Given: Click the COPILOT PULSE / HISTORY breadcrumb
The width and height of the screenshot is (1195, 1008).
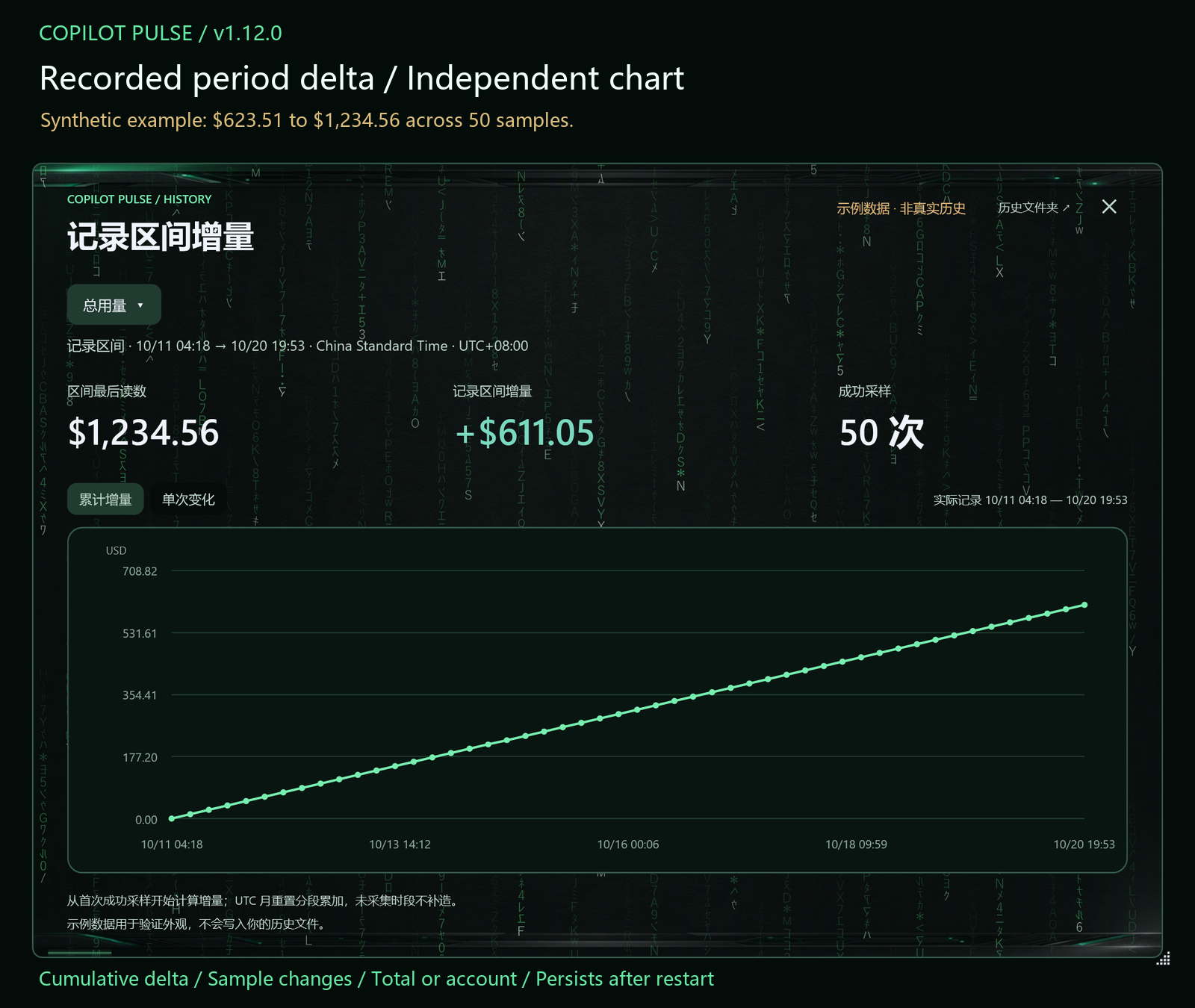Looking at the screenshot, I should 139,199.
